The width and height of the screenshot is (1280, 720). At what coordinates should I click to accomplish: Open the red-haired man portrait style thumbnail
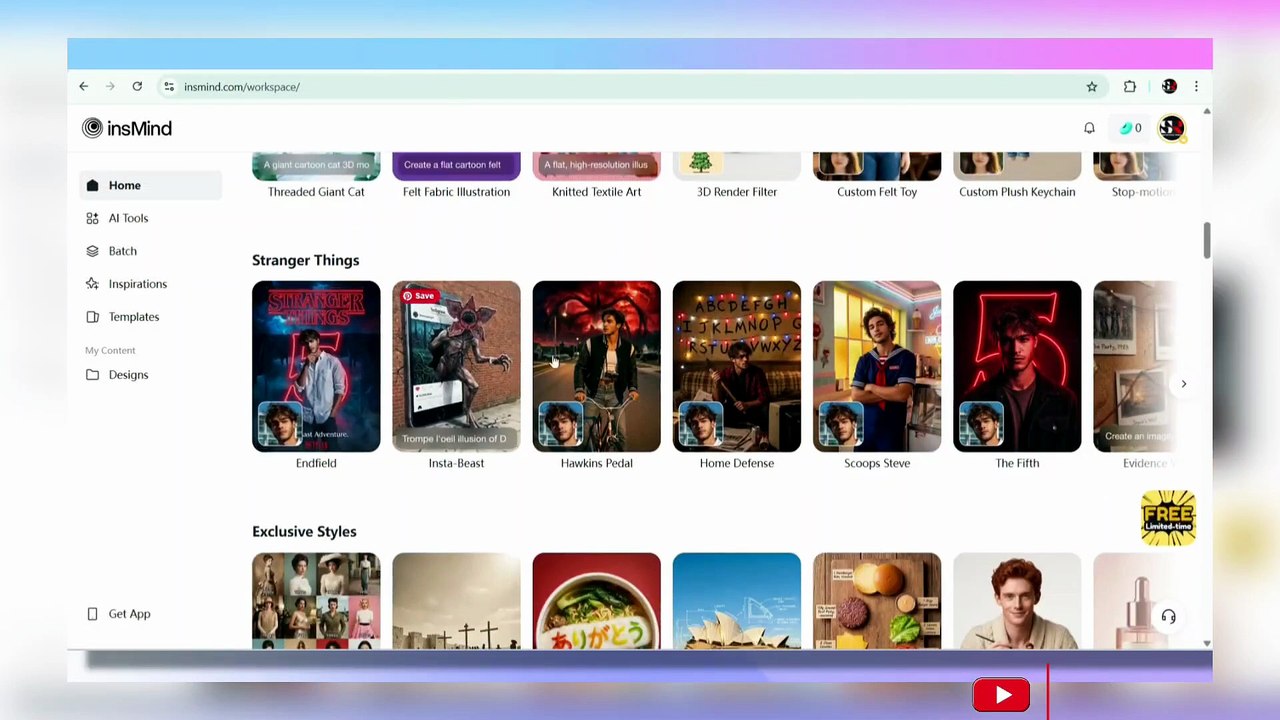point(1017,600)
